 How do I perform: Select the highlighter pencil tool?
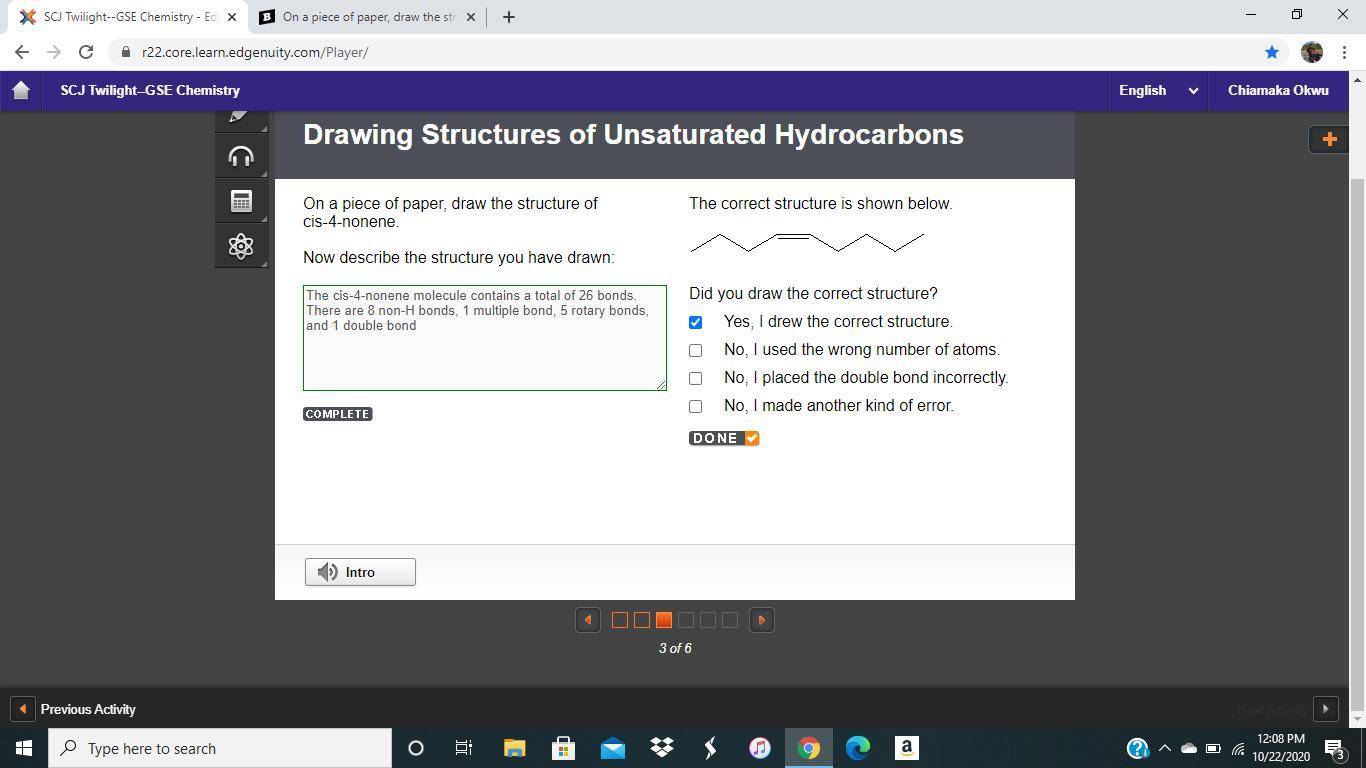241,120
